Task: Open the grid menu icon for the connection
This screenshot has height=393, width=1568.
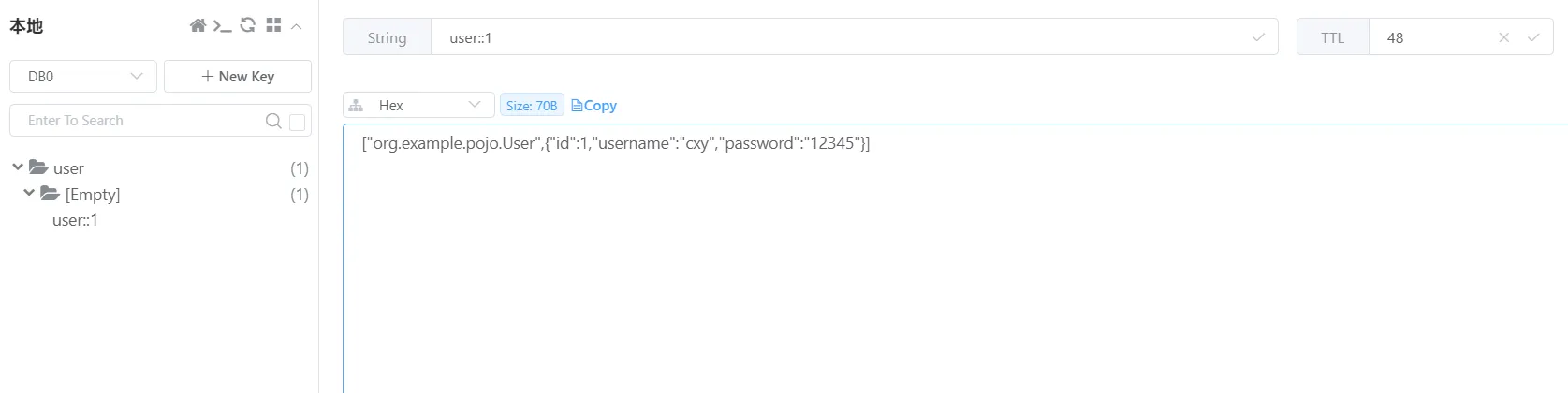Action: coord(273,25)
